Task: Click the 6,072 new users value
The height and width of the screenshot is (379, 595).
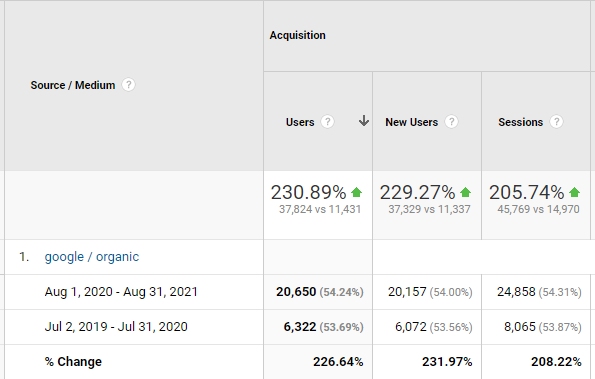Action: point(411,327)
